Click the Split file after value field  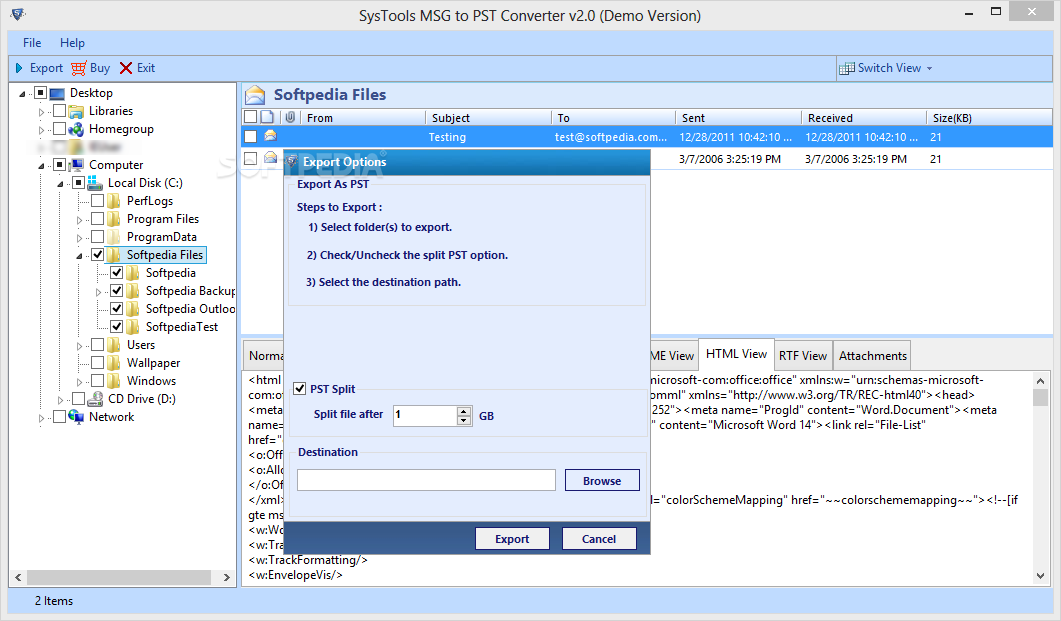[x=426, y=415]
